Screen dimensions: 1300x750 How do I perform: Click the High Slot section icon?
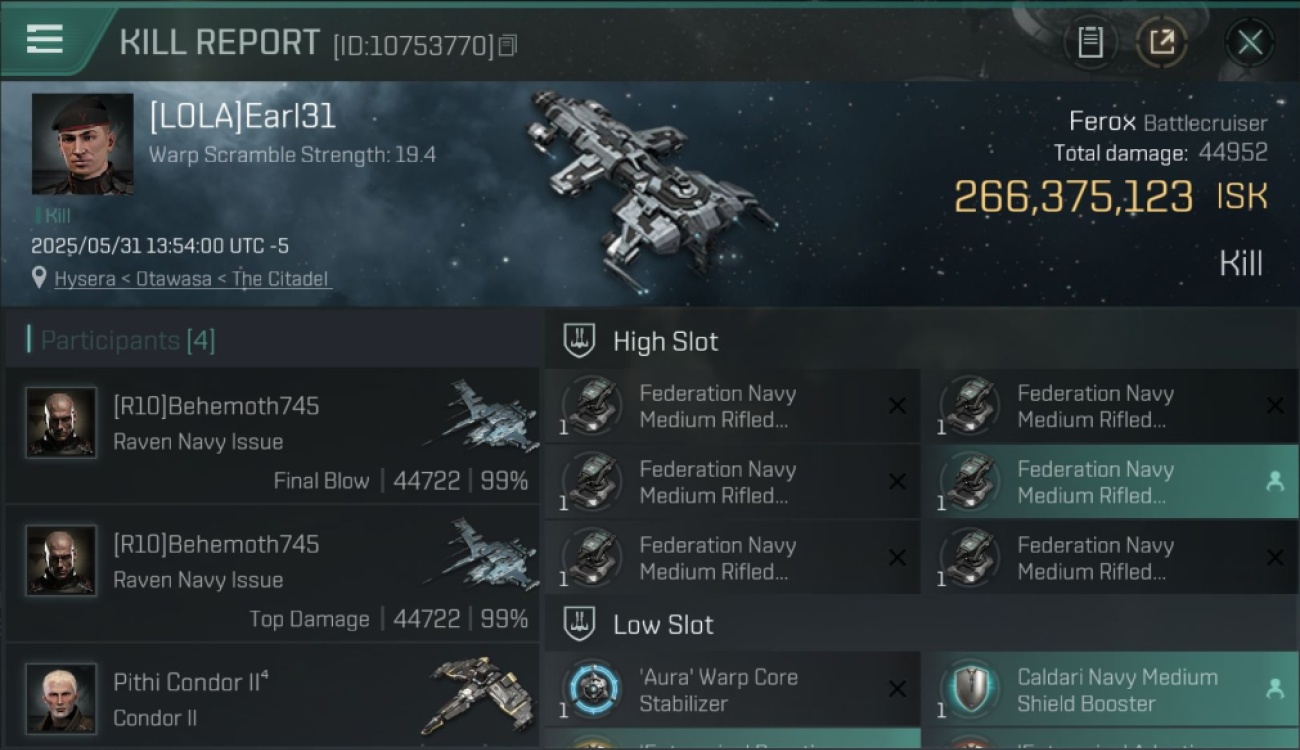579,340
